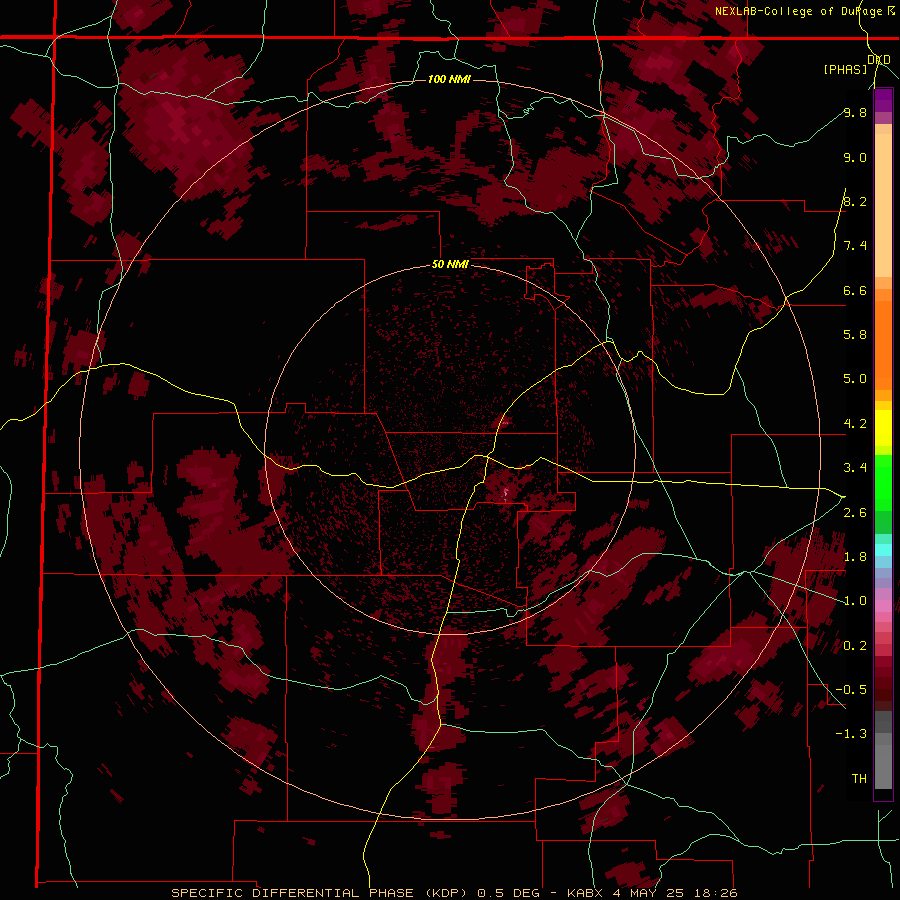The height and width of the screenshot is (900, 900).
Task: Click the 5.8 value on color scale
Action: tap(855, 335)
